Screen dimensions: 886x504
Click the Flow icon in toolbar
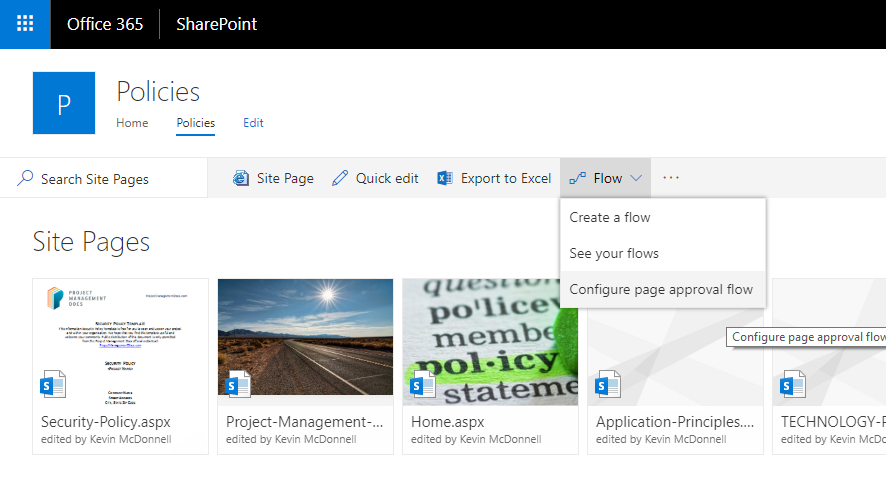pyautogui.click(x=577, y=178)
